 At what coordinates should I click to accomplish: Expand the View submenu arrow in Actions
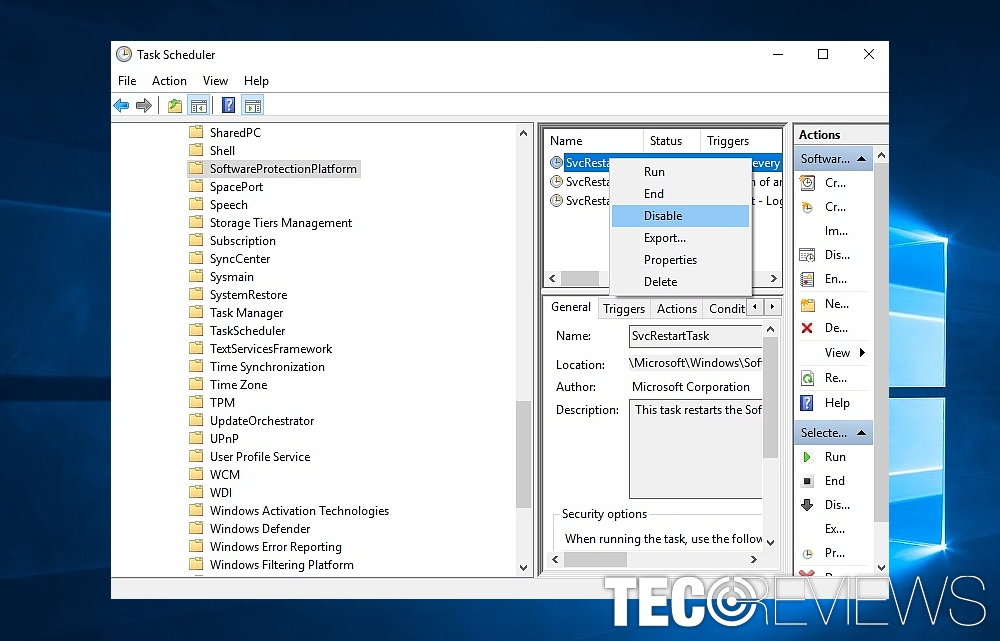click(863, 353)
